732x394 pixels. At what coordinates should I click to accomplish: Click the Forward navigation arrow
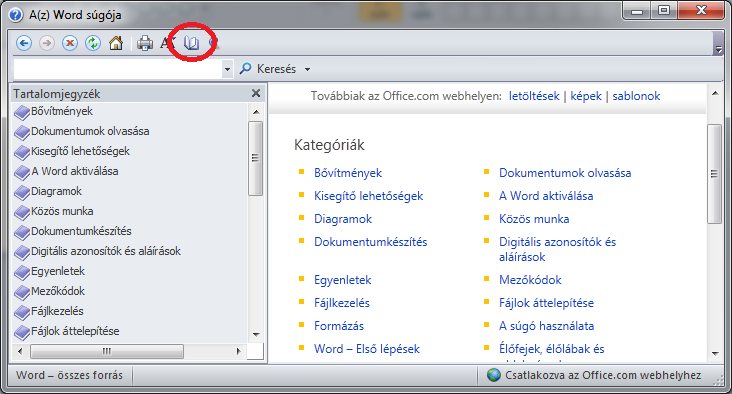tap(47, 43)
